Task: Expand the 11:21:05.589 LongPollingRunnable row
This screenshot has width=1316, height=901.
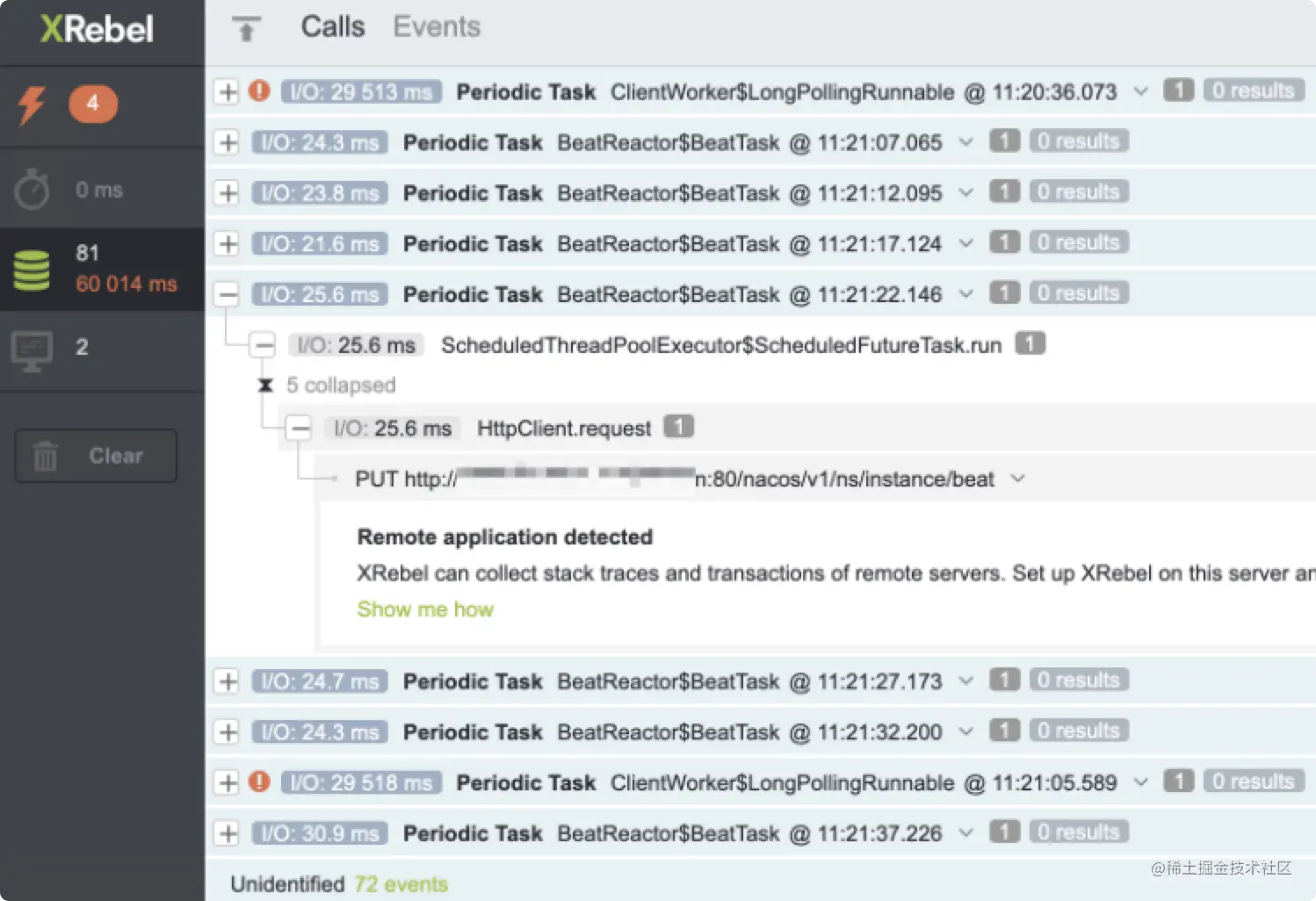Action: (228, 782)
